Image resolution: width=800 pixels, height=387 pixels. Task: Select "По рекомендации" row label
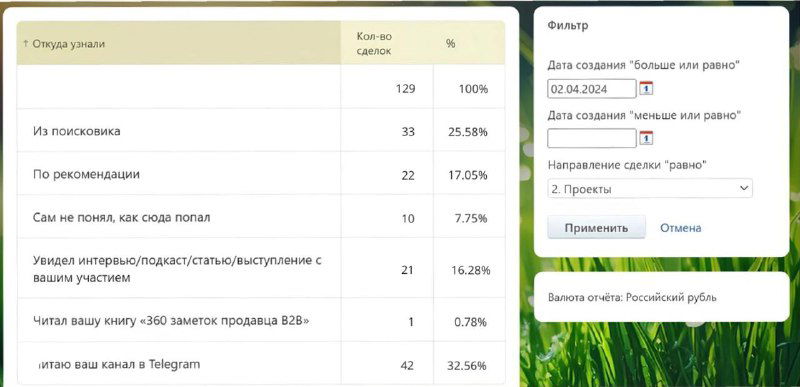86,174
